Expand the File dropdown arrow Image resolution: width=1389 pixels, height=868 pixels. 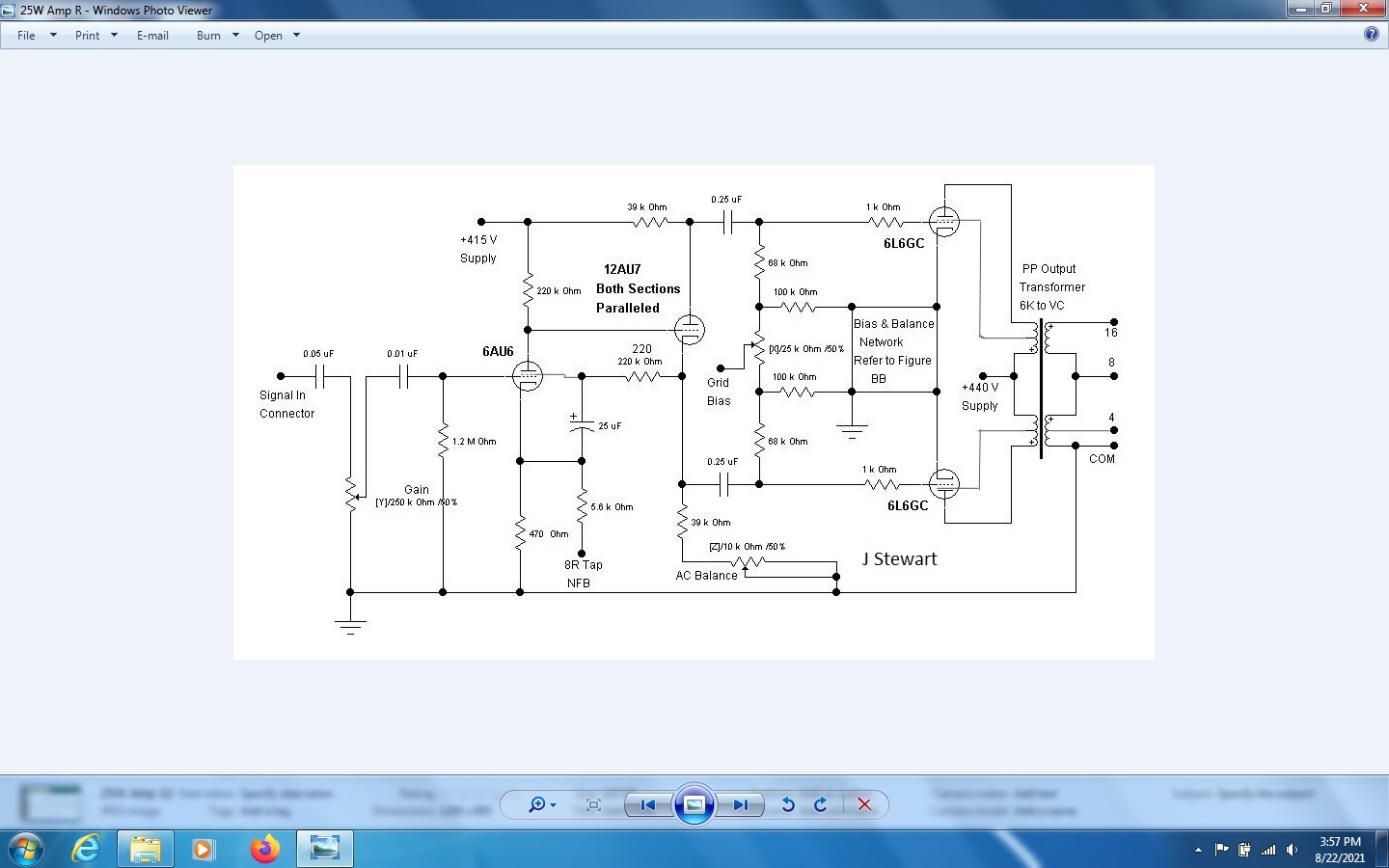coord(53,36)
